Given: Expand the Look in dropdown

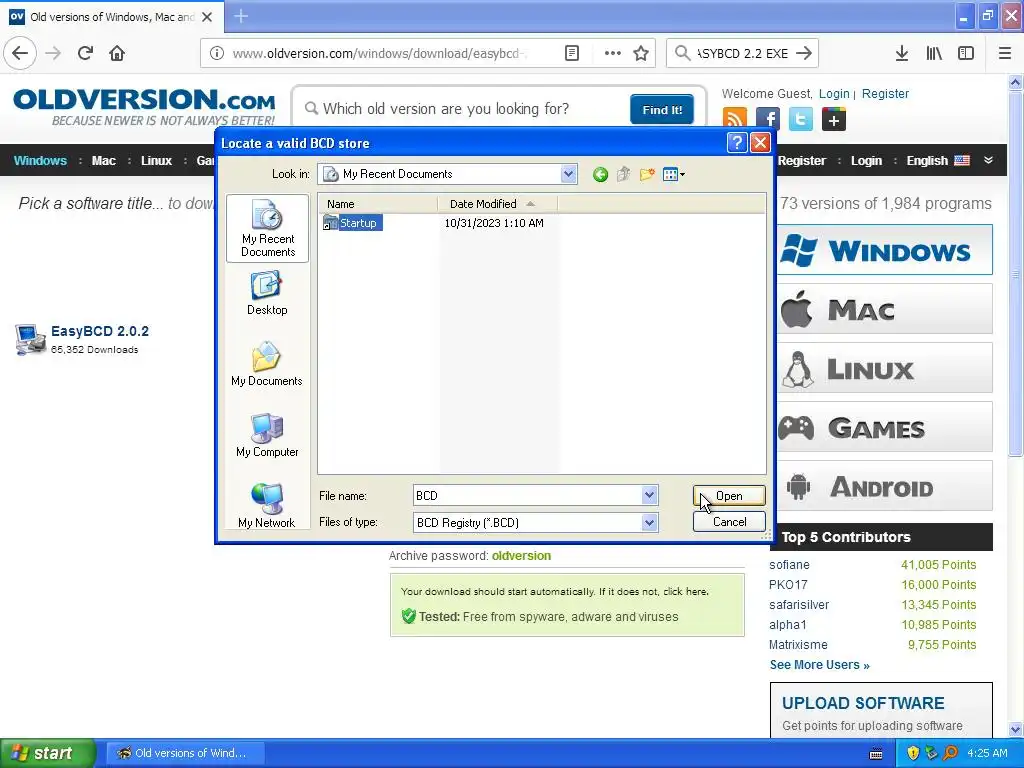Looking at the screenshot, I should tap(568, 174).
